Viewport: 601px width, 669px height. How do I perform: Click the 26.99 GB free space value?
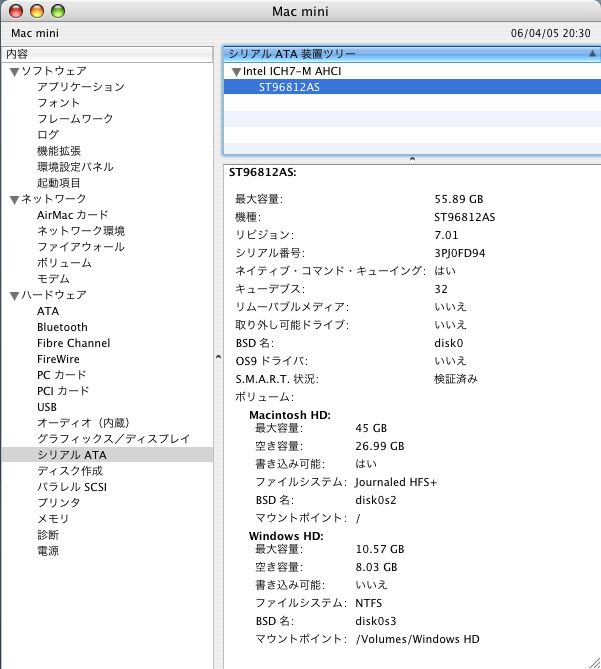point(380,446)
